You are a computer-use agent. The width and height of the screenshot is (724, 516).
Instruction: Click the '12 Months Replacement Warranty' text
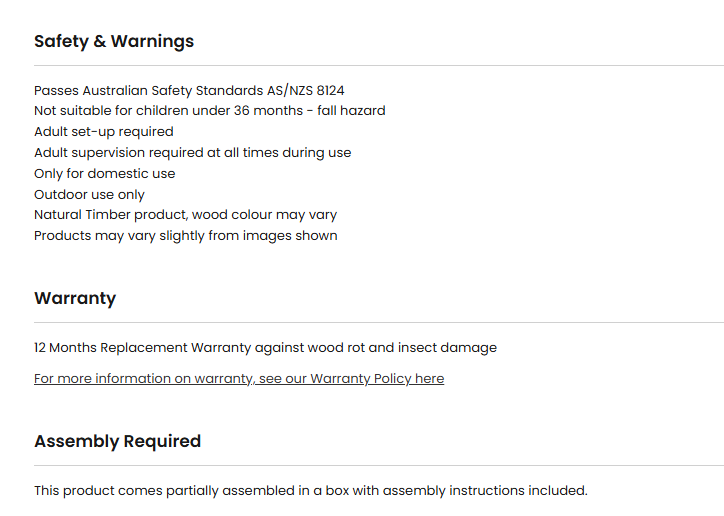(x=142, y=348)
